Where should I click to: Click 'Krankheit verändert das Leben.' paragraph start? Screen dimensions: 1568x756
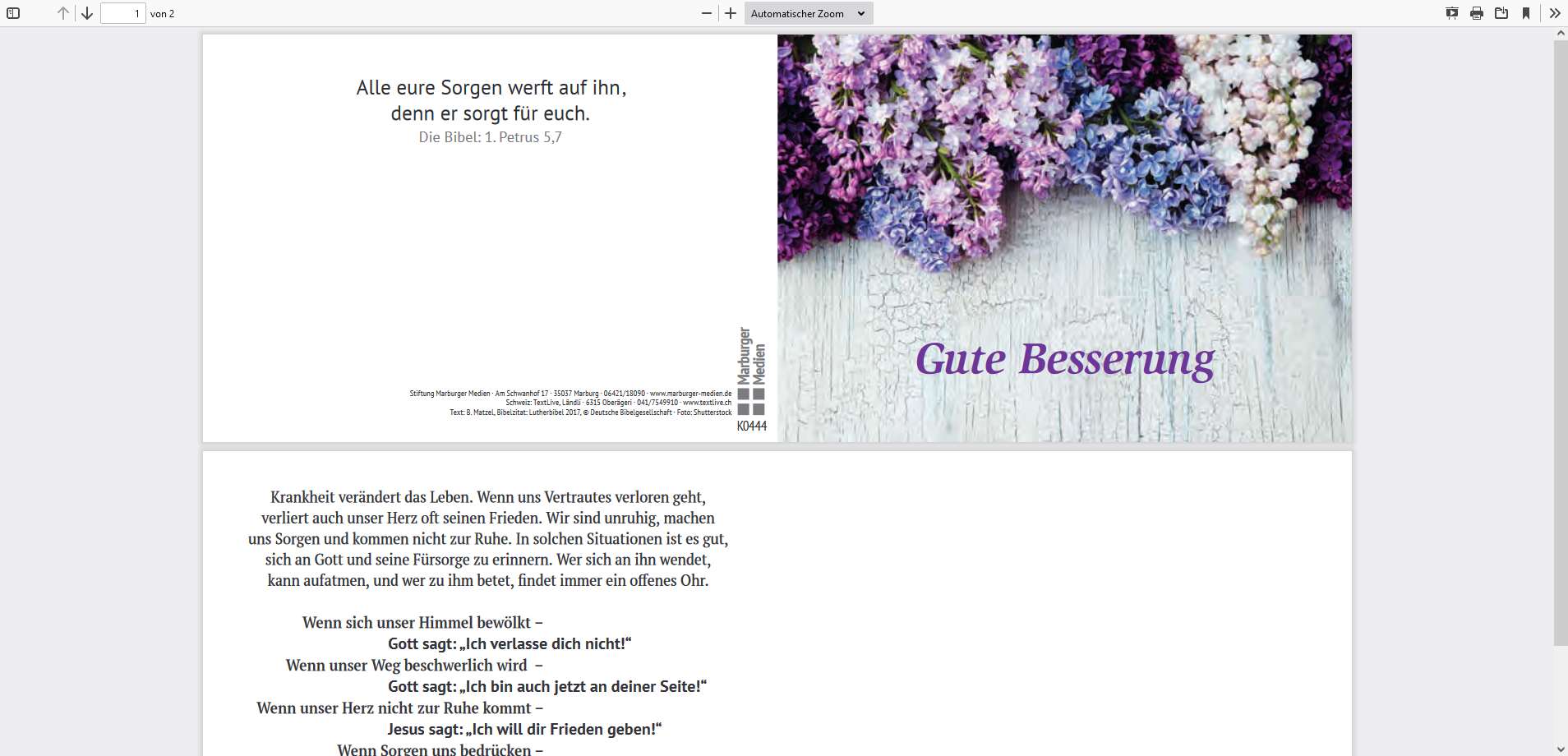point(371,497)
